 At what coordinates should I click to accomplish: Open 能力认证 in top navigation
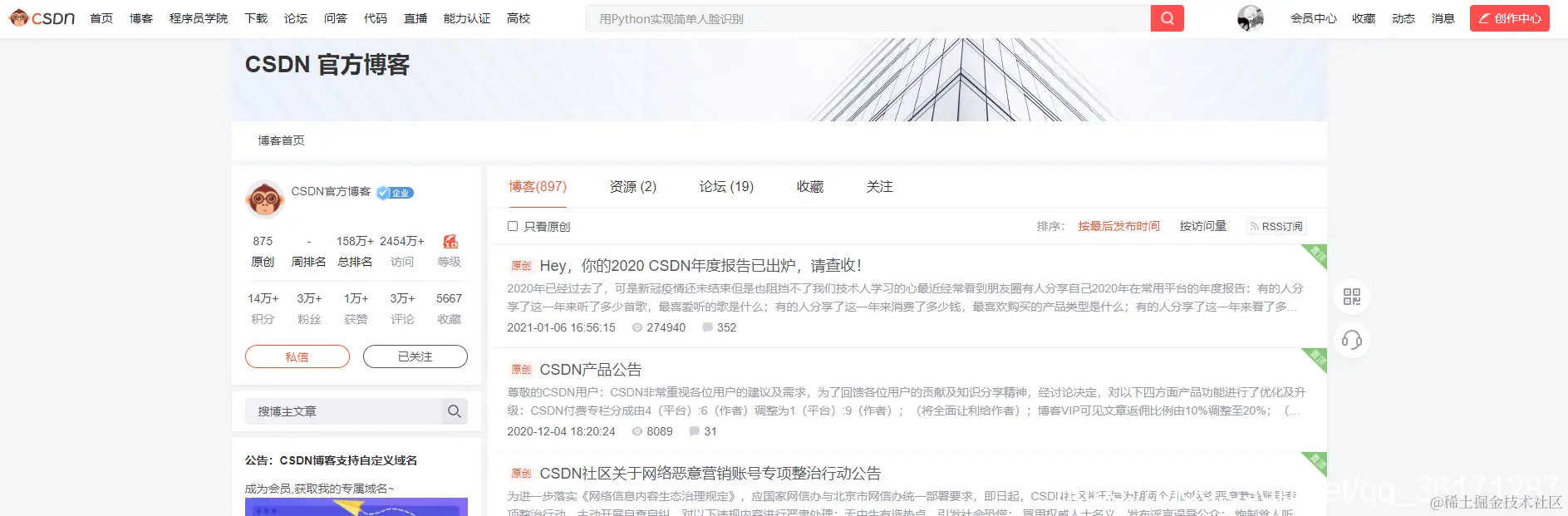[x=467, y=18]
